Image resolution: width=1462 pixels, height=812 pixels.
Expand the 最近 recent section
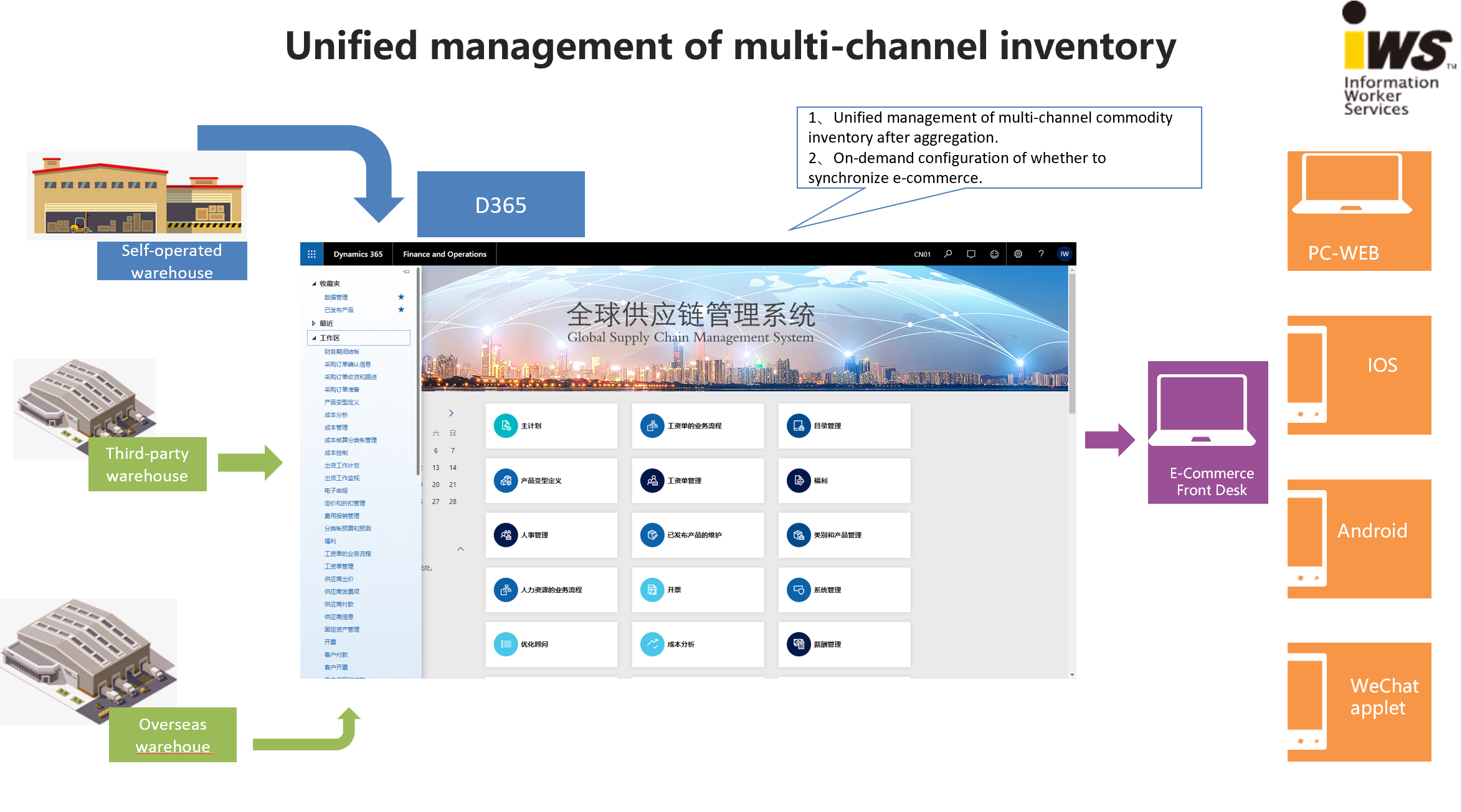pos(314,323)
